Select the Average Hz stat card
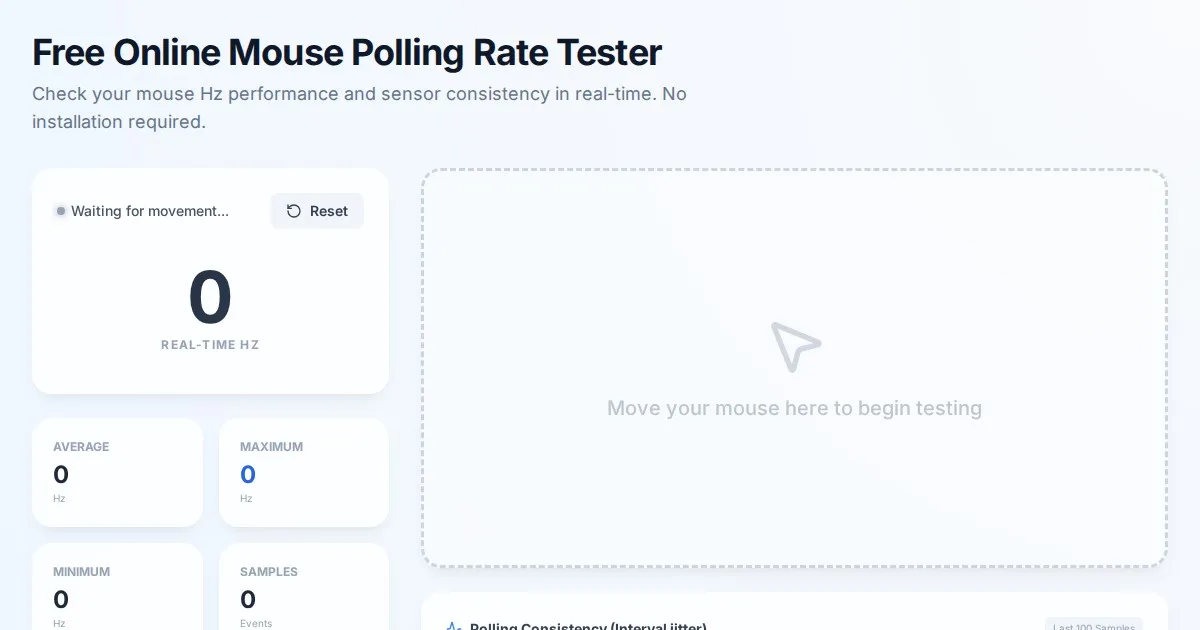The width and height of the screenshot is (1200, 630). 117,472
